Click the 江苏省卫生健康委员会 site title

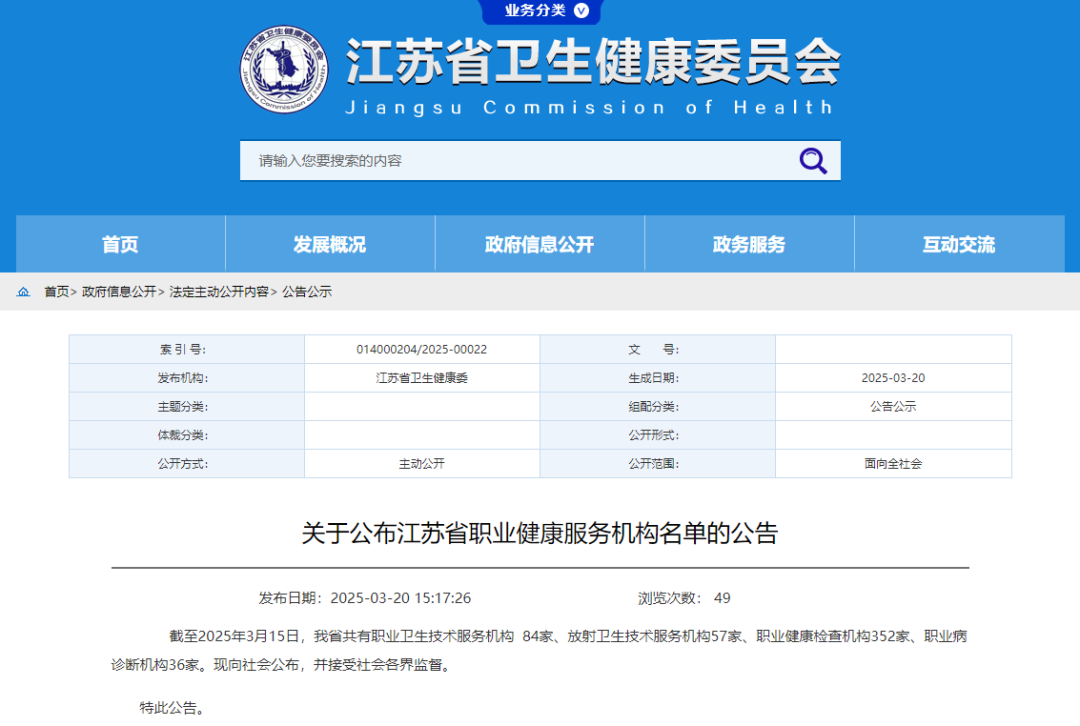[x=593, y=62]
